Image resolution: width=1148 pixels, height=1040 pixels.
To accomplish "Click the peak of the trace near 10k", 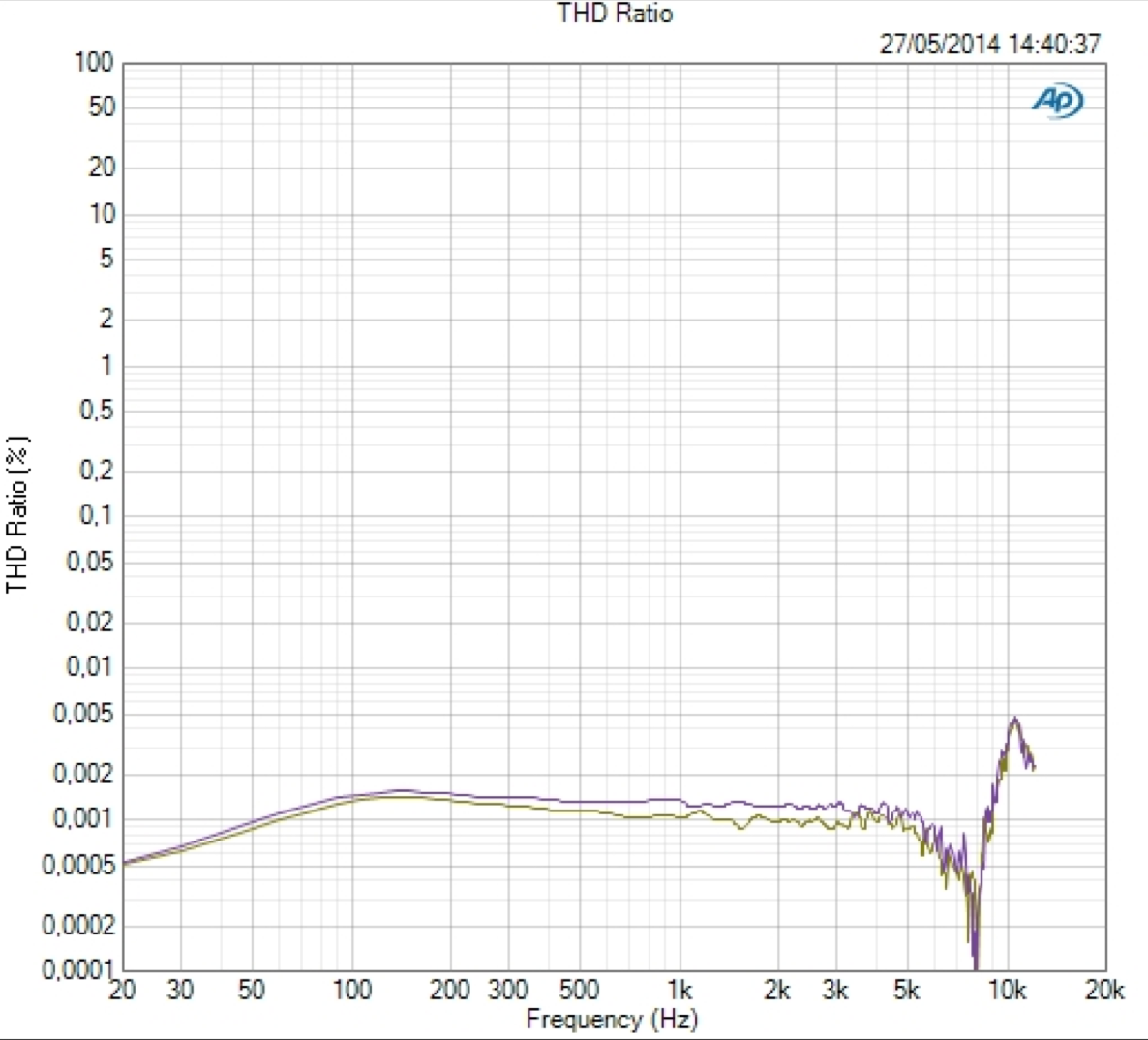I will pos(1014,718).
